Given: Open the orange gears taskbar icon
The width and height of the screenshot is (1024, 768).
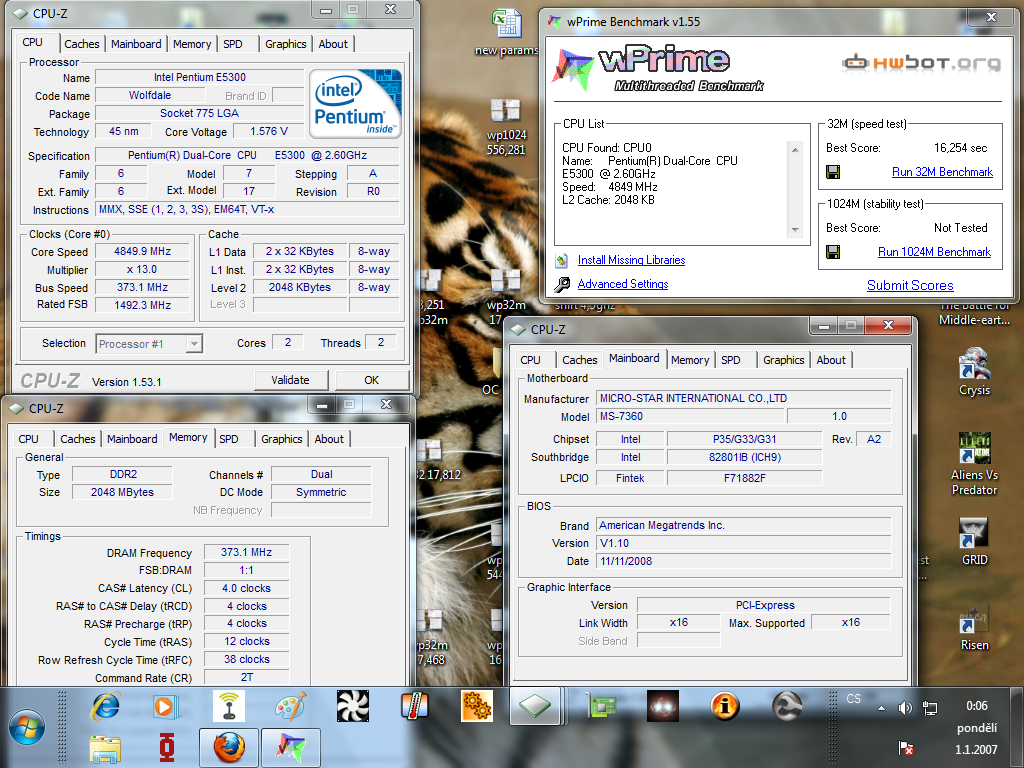Looking at the screenshot, I should [477, 707].
